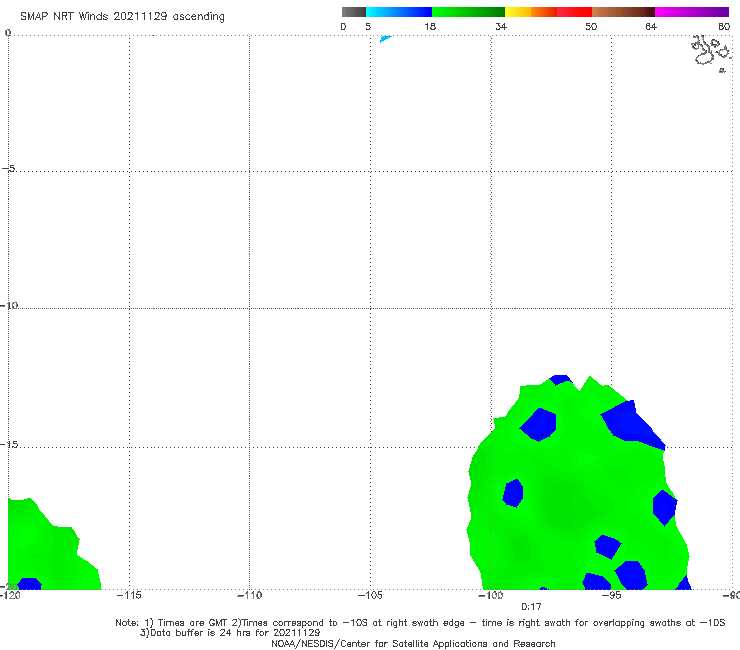Click the longitude label '-110'

(249, 595)
